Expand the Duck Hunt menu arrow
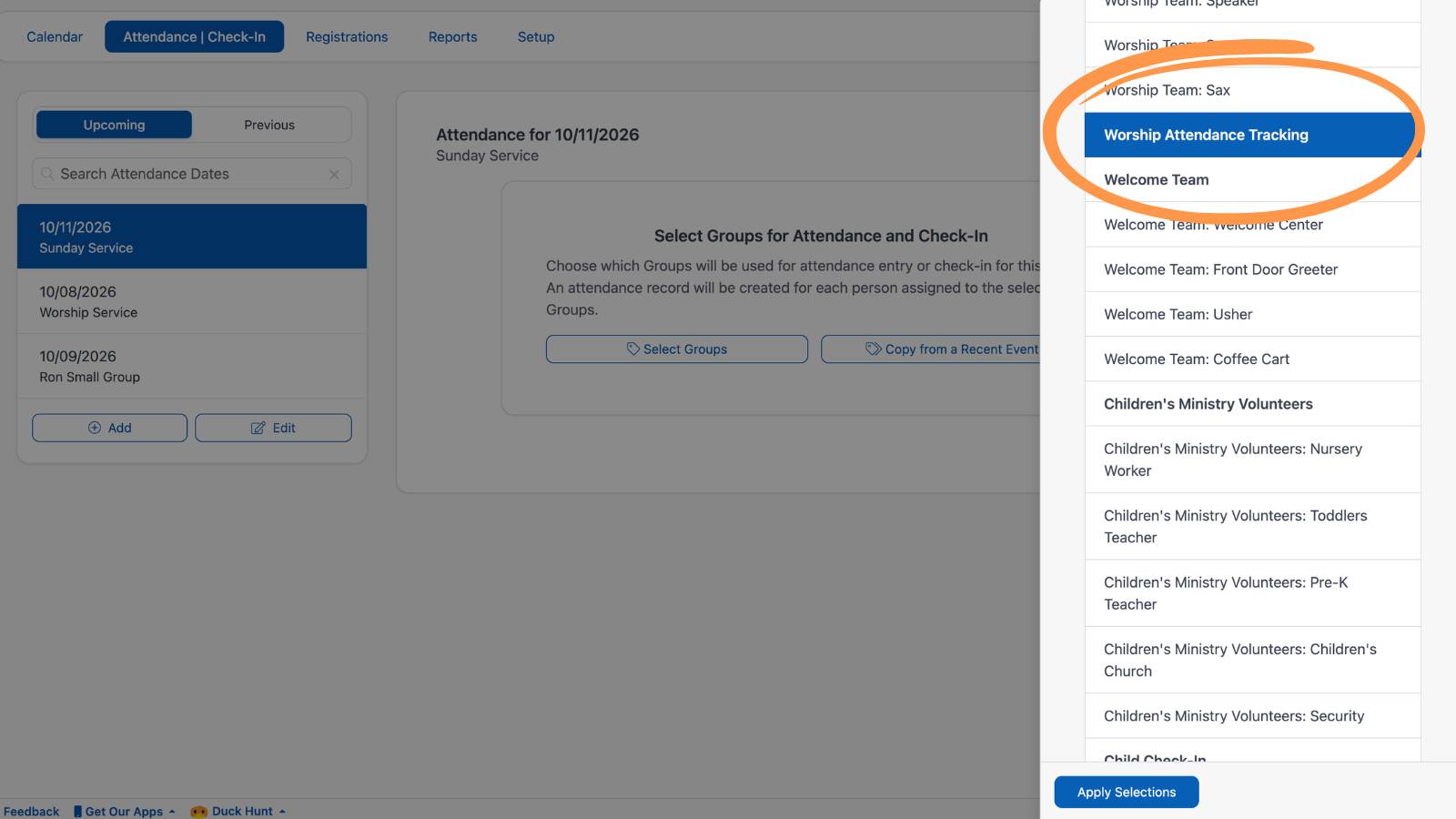This screenshot has width=1456, height=819. pos(282,811)
